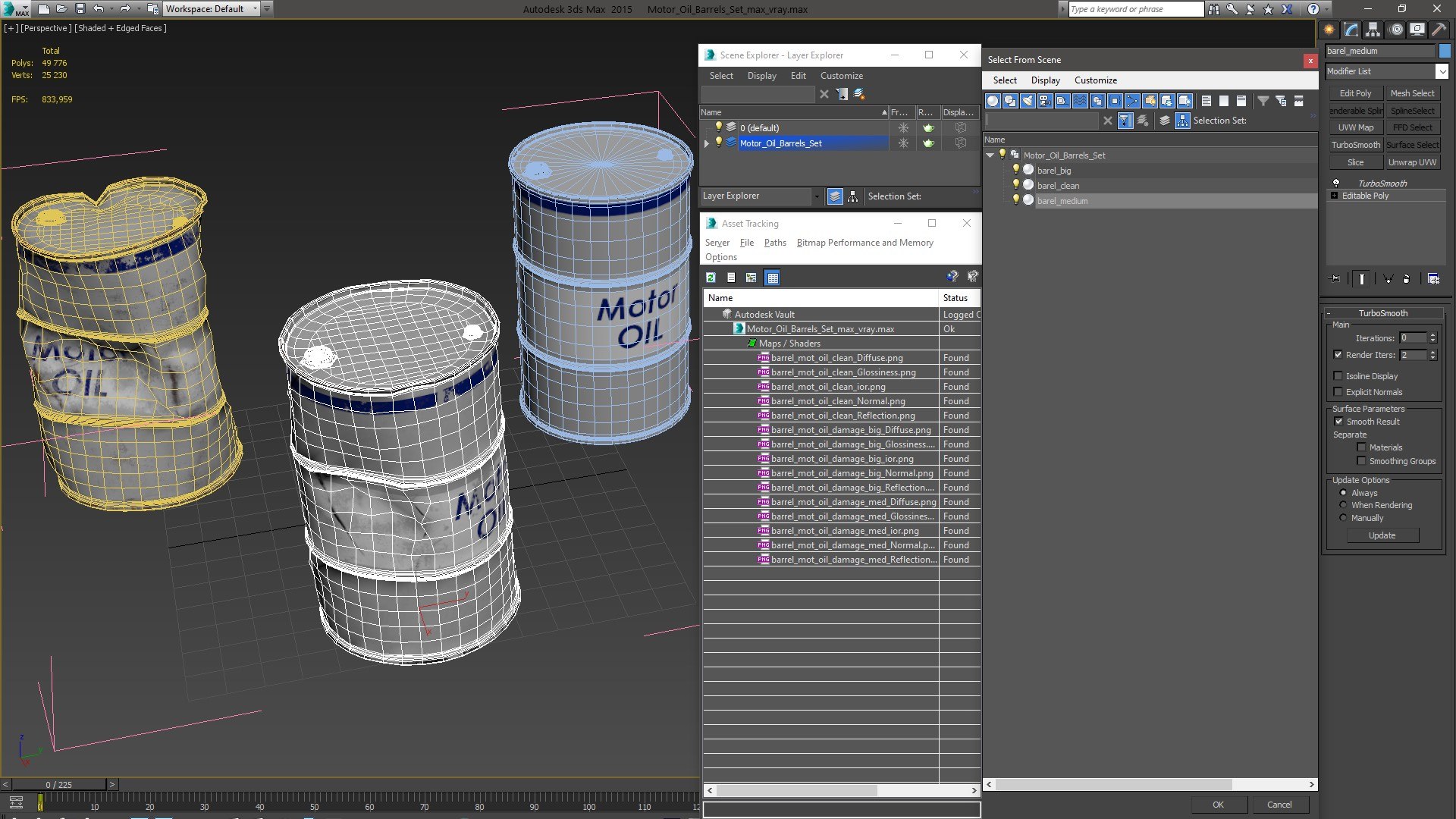Hide barel_big via its lightbulb icon
The image size is (1456, 819).
[x=1016, y=170]
